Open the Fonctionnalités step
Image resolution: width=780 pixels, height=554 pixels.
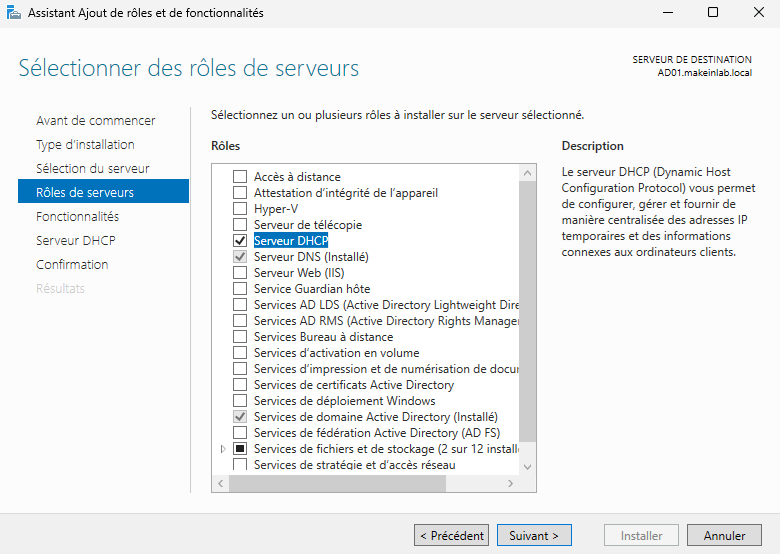coord(78,217)
